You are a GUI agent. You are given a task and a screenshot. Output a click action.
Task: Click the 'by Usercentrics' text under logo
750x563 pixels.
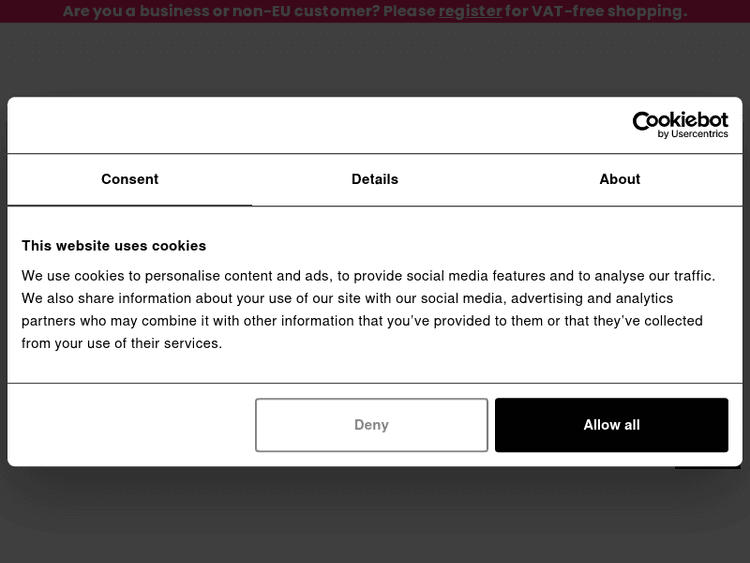(x=693, y=134)
